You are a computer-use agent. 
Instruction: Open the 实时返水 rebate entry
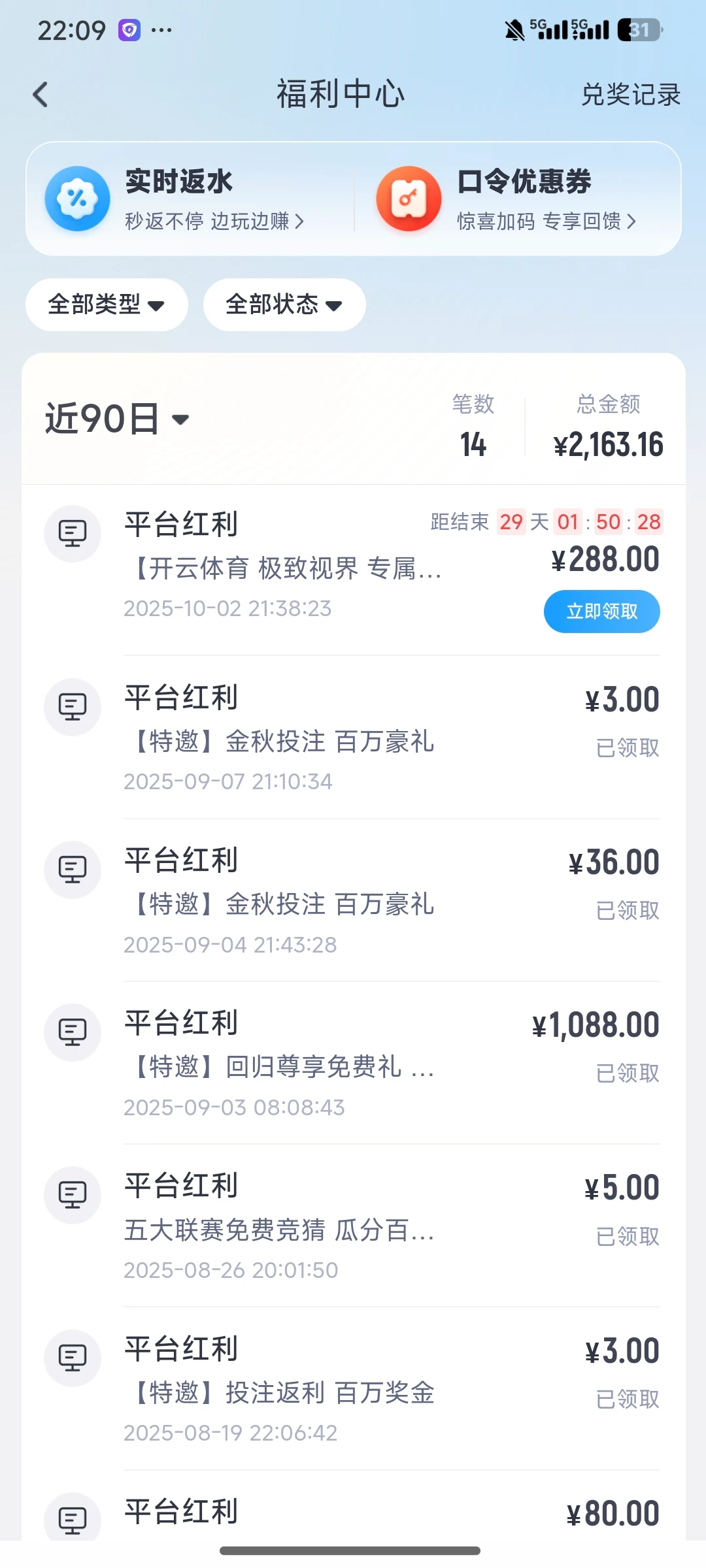[x=179, y=182]
